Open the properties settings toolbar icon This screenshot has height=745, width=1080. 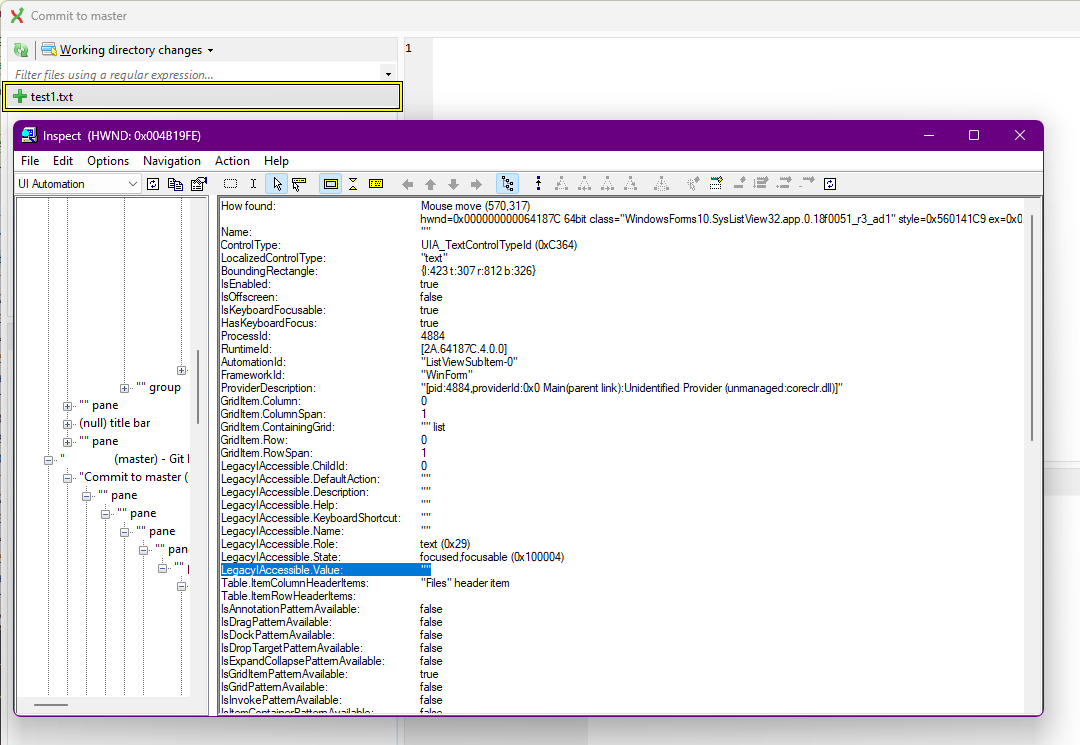[x=199, y=184]
